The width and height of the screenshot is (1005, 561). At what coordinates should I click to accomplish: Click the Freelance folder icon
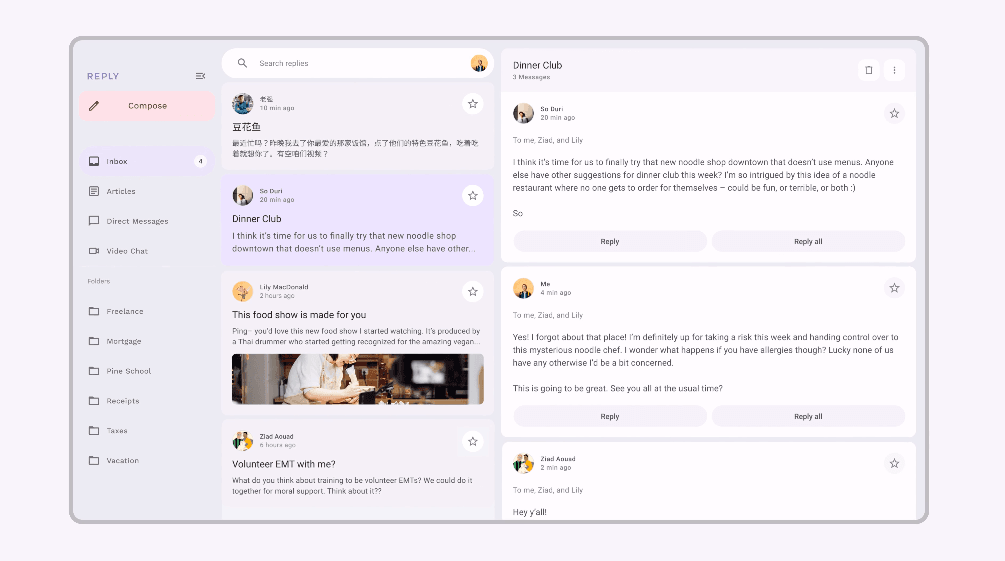(94, 311)
